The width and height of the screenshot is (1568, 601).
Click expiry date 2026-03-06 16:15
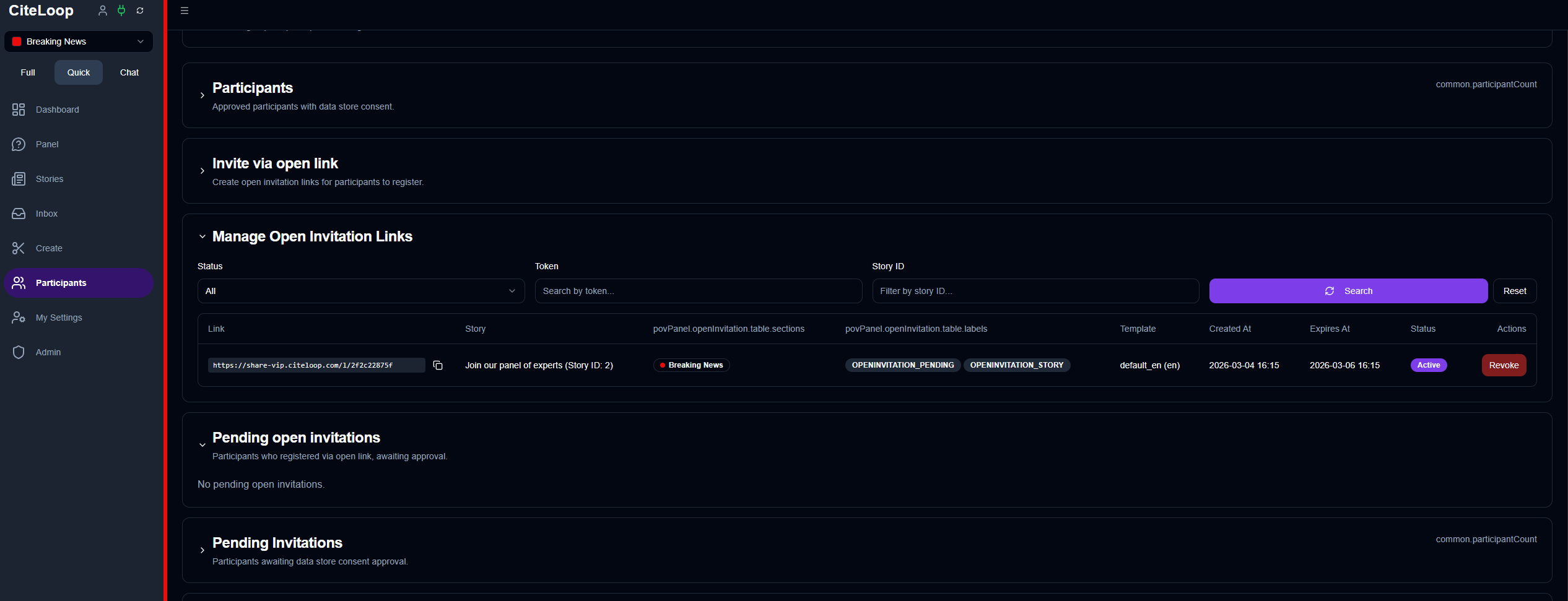point(1344,365)
